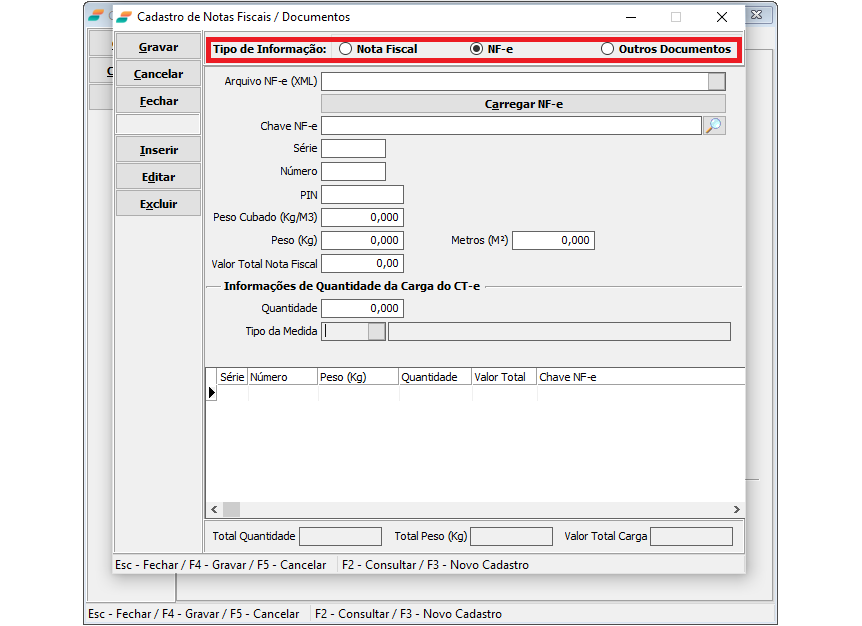This screenshot has height=626, width=862.
Task: Click the app logo in the dialog title bar
Action: tap(124, 17)
